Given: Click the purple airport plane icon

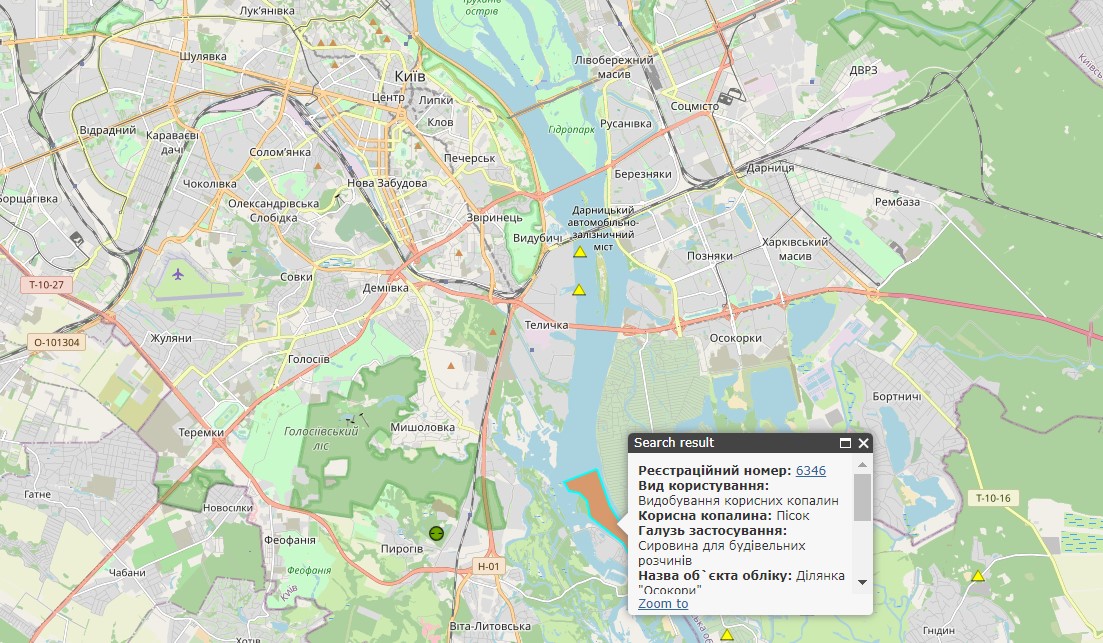Looking at the screenshot, I should [179, 273].
